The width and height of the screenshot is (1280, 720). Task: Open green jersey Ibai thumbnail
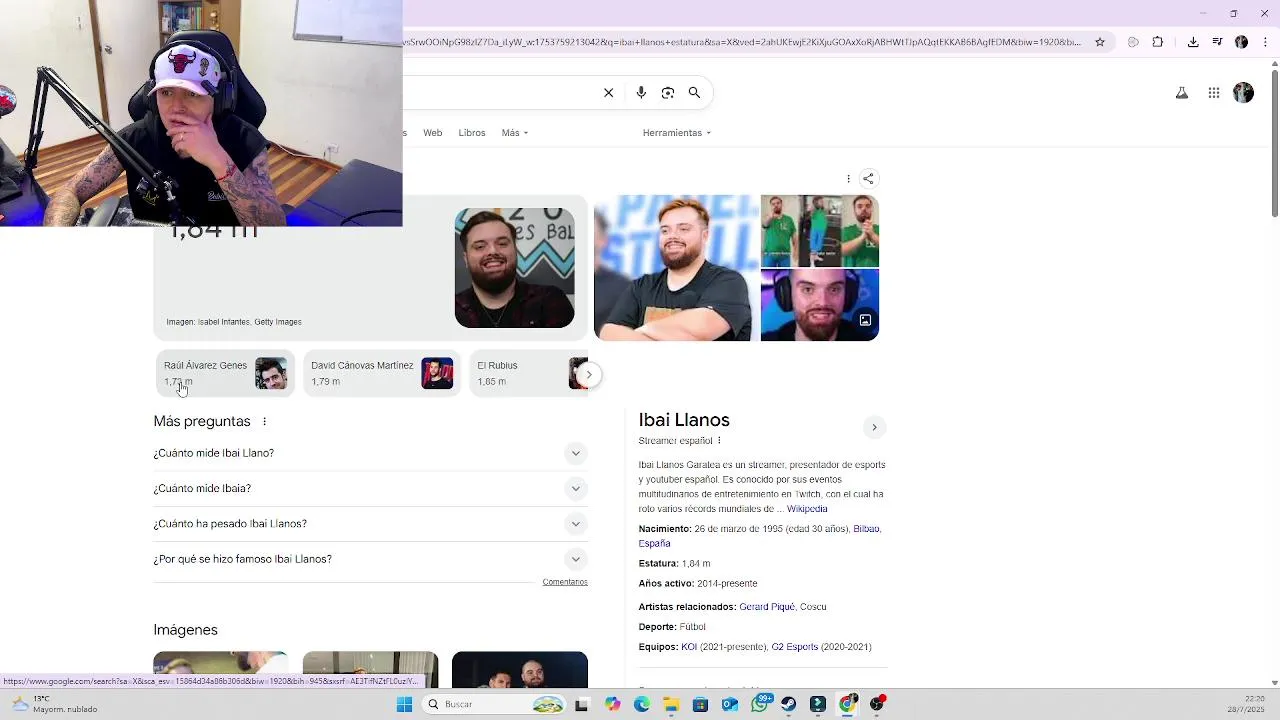click(x=820, y=231)
